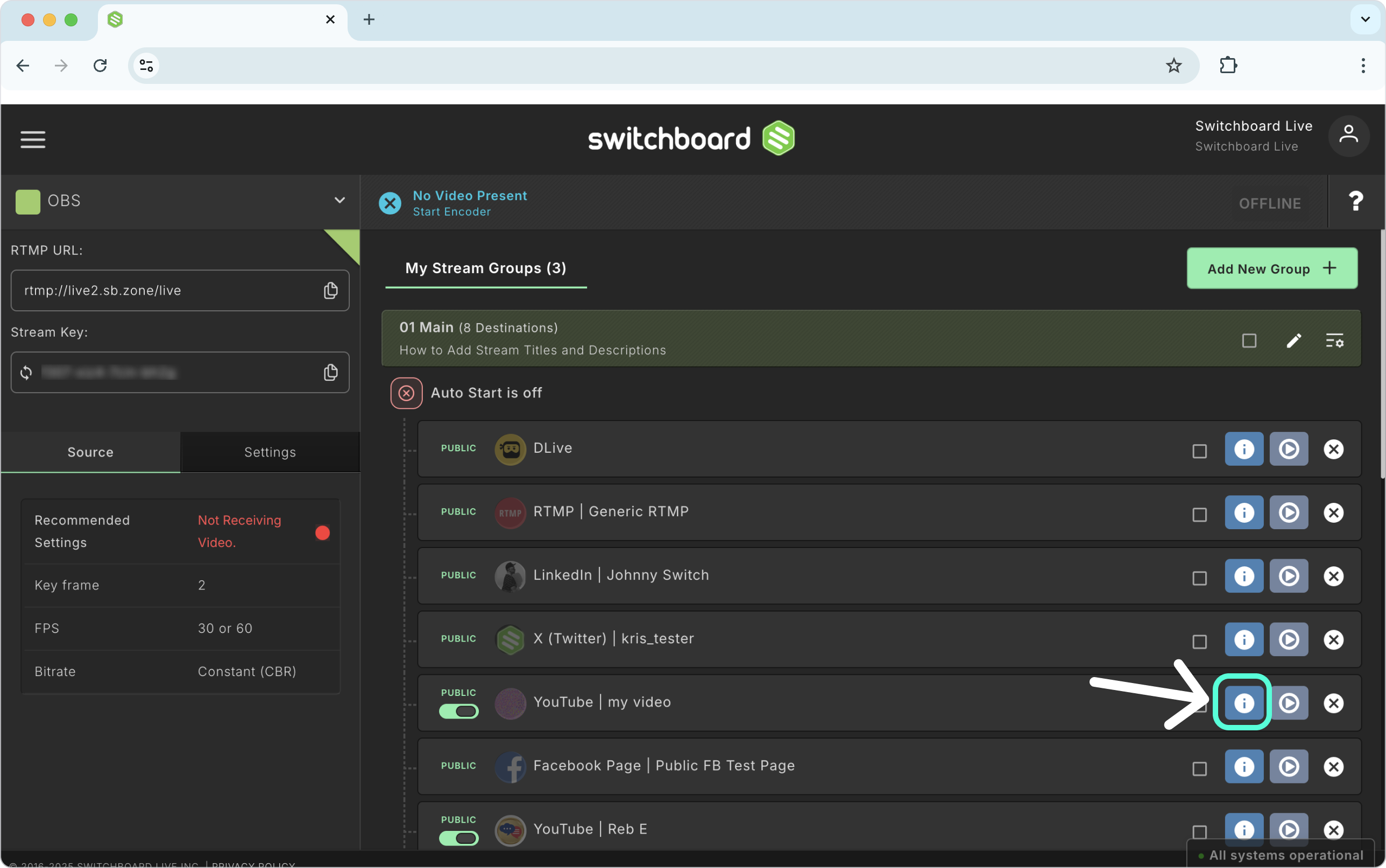Open info for YouTube my video
1386x868 pixels.
1243,703
